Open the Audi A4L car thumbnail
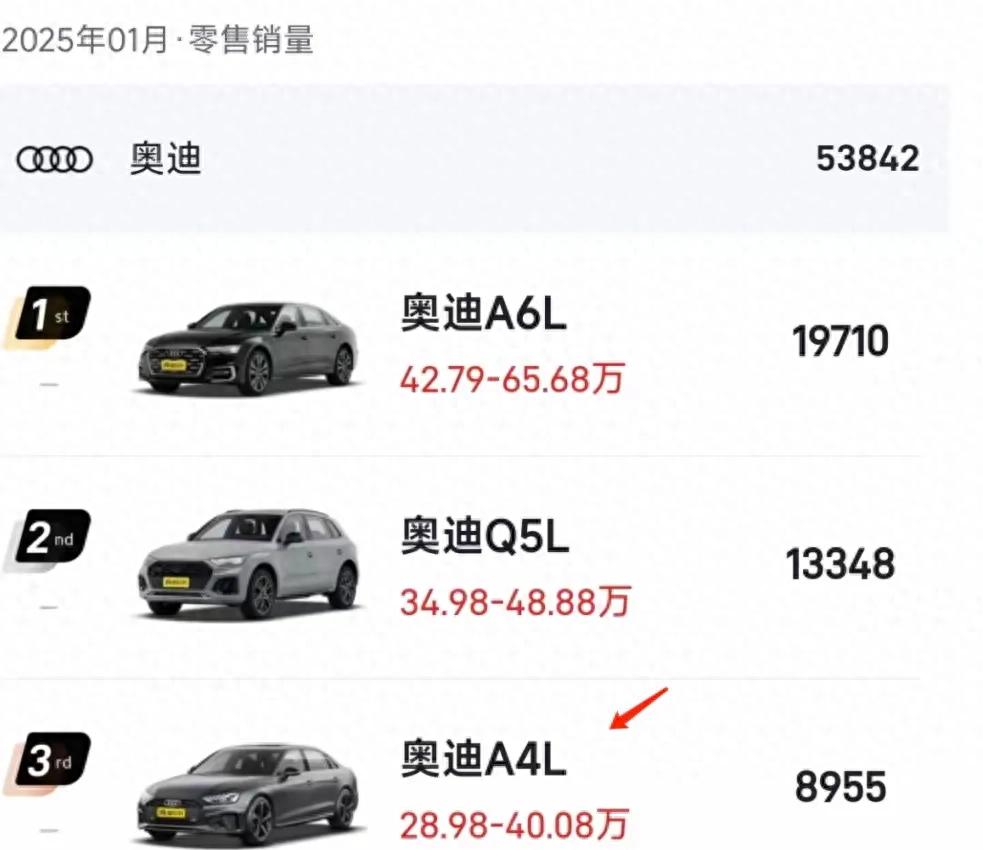 point(247,793)
